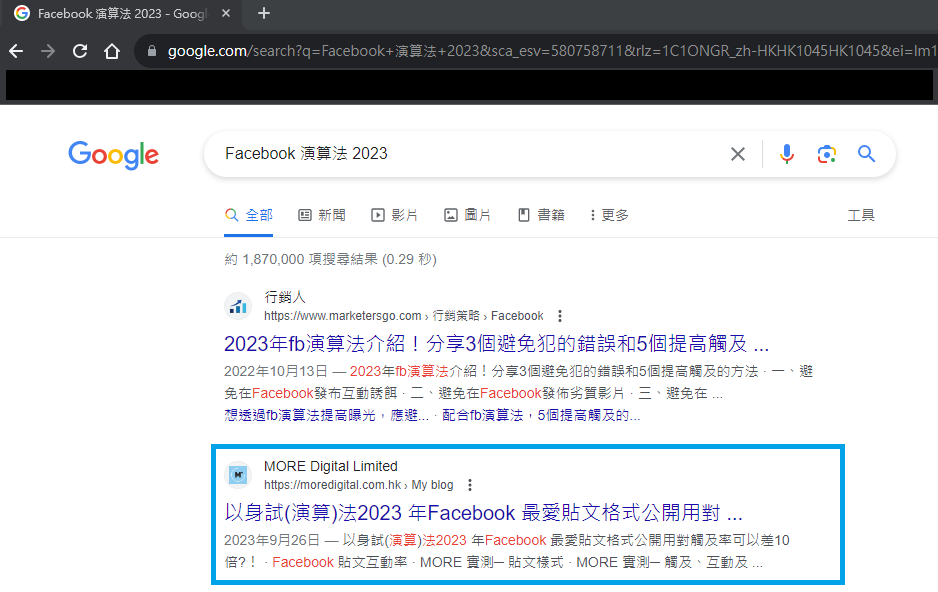Open the 配合fb演算法，5個提高觸及的 sitelink
The image size is (938, 592).
541,416
